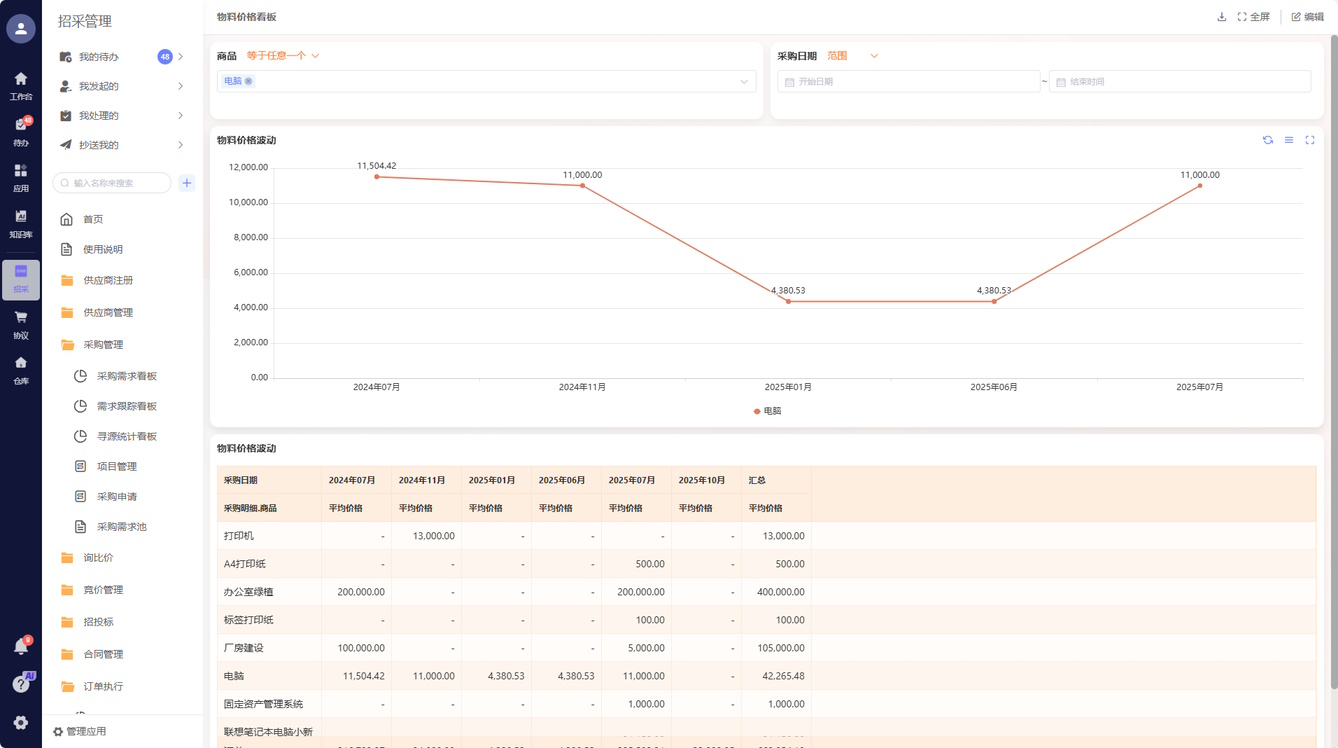Click the plus icon beside search box
Image resolution: width=1338 pixels, height=748 pixels.
click(187, 183)
